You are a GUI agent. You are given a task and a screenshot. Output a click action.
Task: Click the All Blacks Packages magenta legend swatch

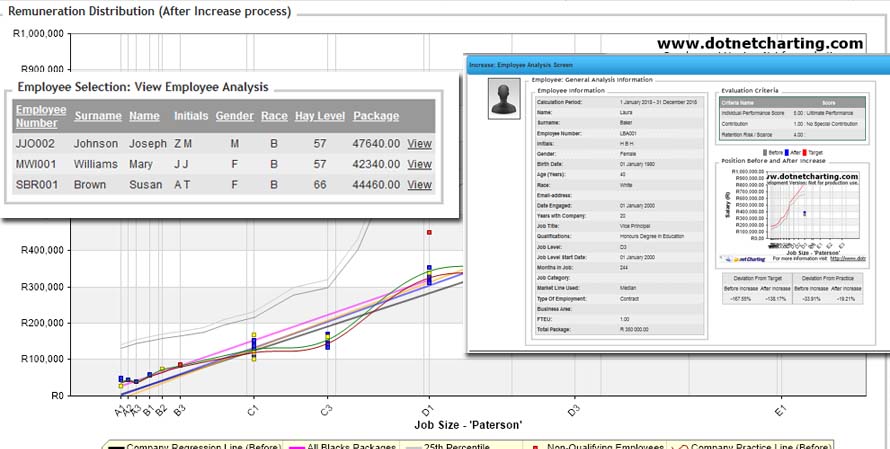[295, 446]
